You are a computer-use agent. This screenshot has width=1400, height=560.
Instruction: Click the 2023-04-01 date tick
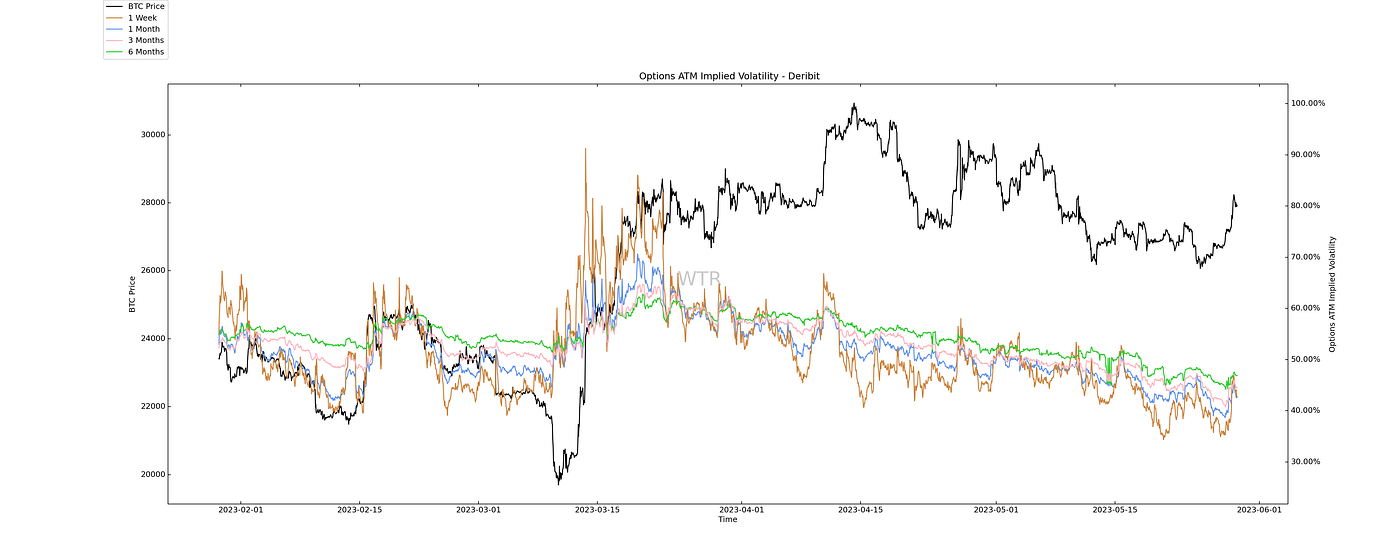741,509
